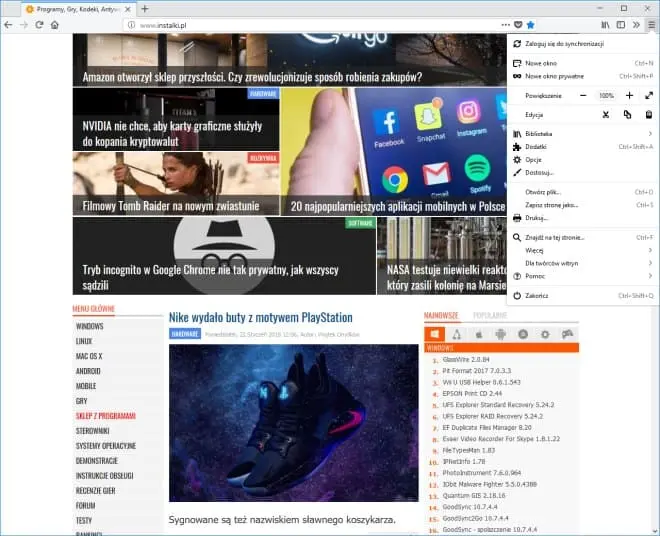Expand the Biblioteka submenu
This screenshot has height=536, width=660.
583,134
